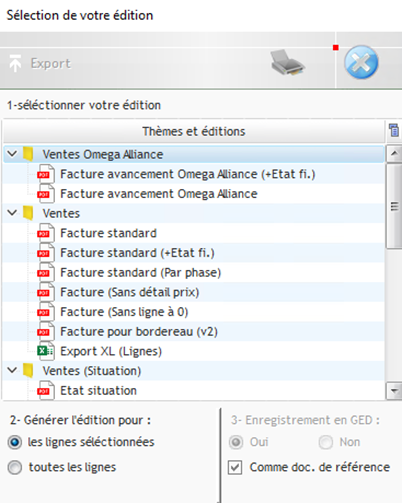Select 'les lignes séléctionnées' radio option
Image resolution: width=402 pixels, height=503 pixels.
[x=15, y=442]
